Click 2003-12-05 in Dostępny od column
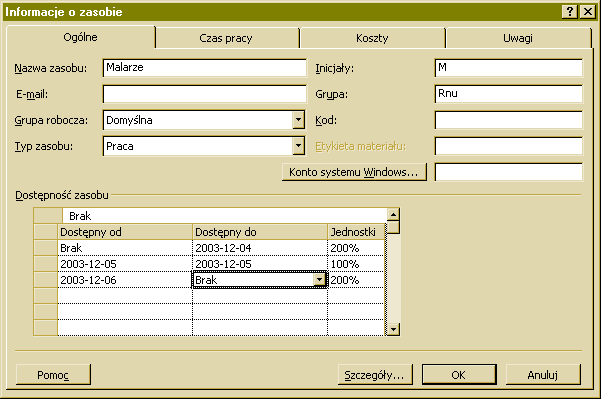Screen dimensions: 601x399 [x=125, y=264]
